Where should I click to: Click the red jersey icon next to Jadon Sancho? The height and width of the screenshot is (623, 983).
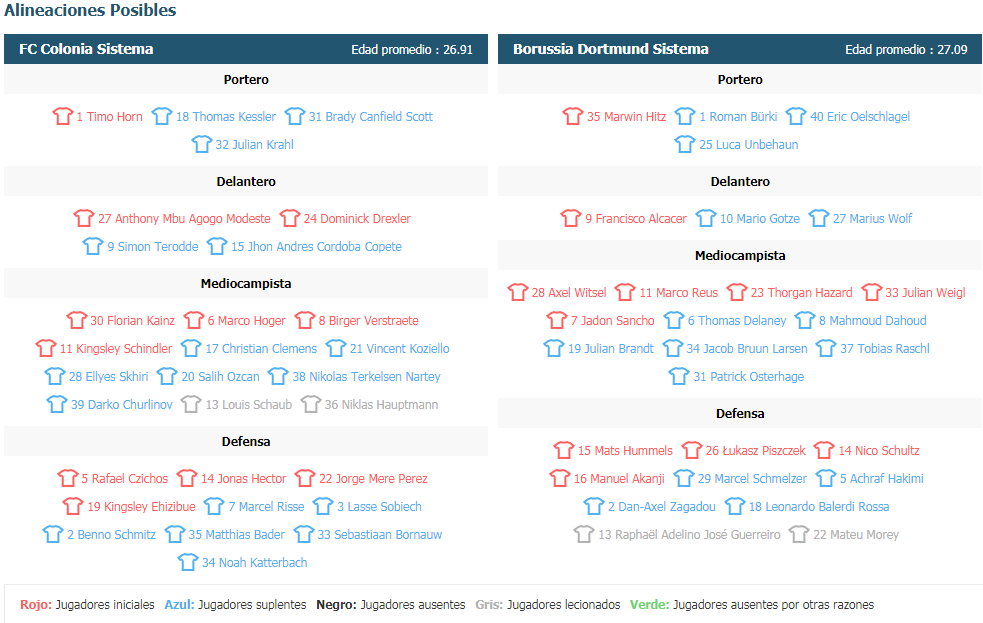click(x=557, y=320)
